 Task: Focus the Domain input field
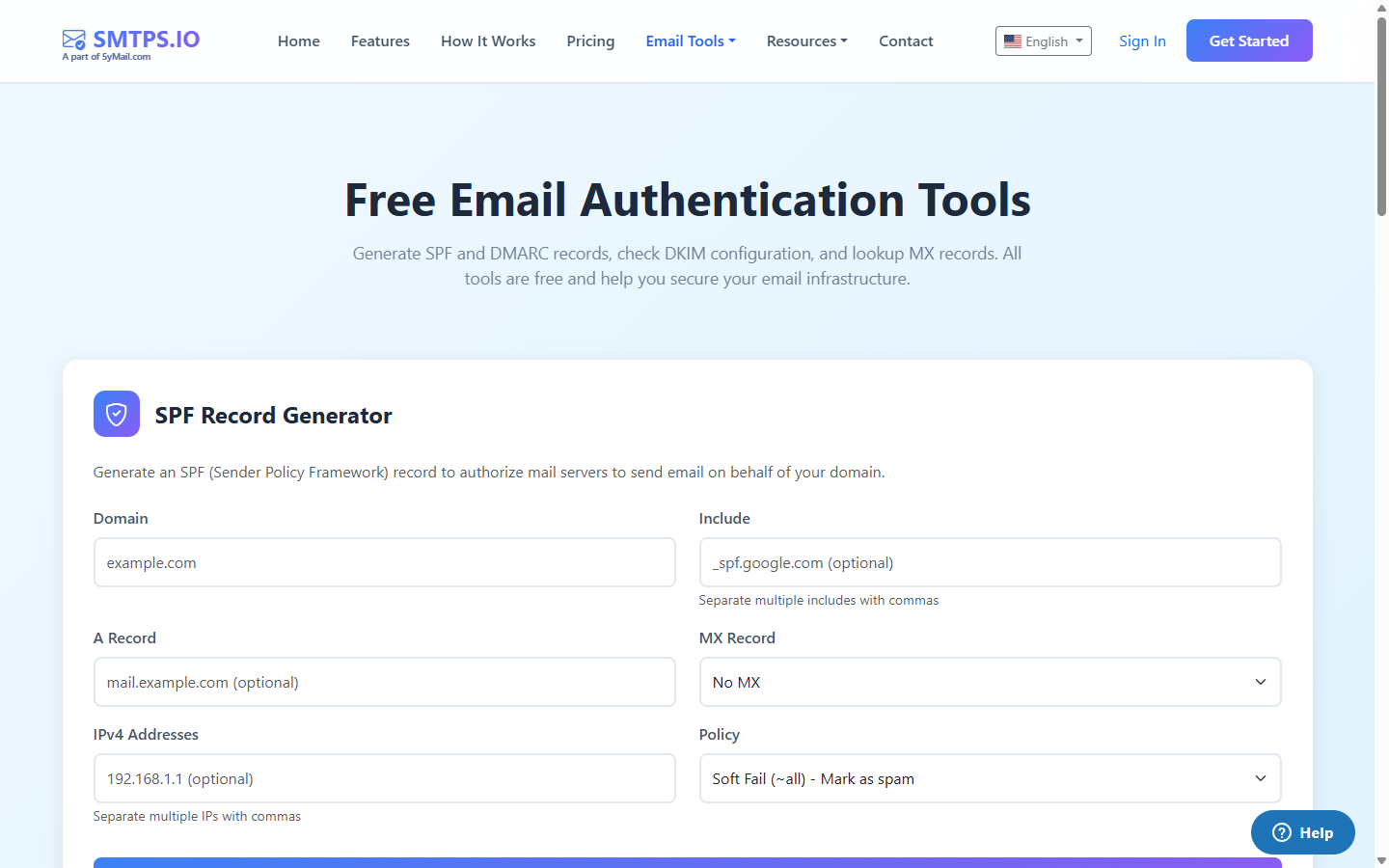pos(385,562)
